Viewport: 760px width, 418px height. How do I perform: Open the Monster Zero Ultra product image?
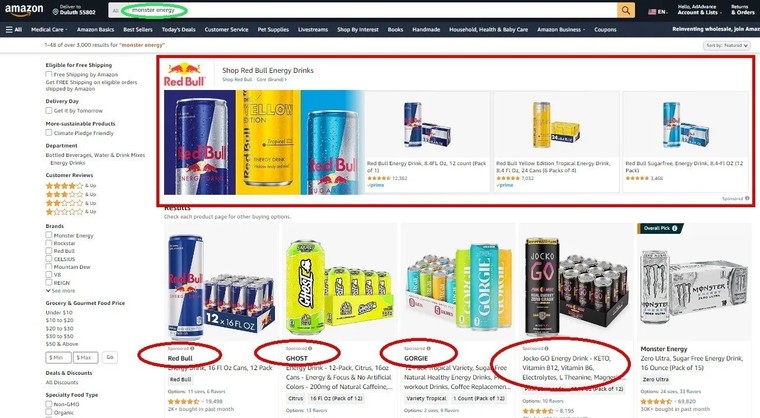pyautogui.click(x=694, y=286)
